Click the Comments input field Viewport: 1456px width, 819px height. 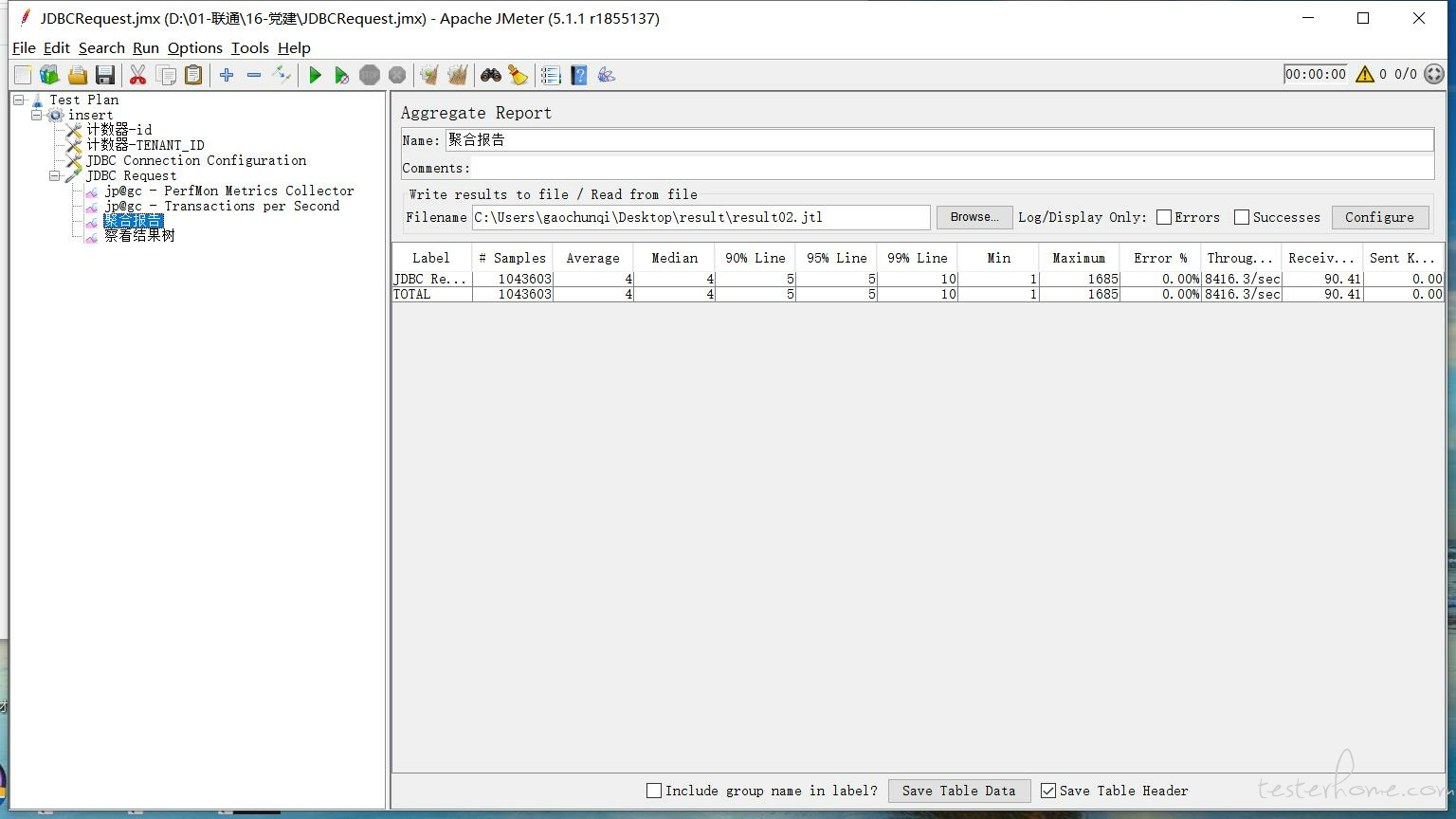tap(953, 168)
